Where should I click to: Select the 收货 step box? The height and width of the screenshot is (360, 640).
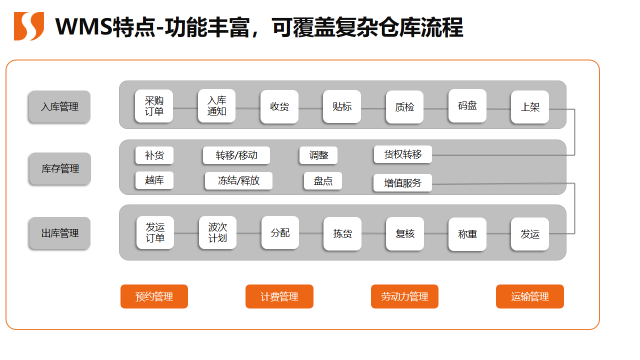click(x=280, y=107)
